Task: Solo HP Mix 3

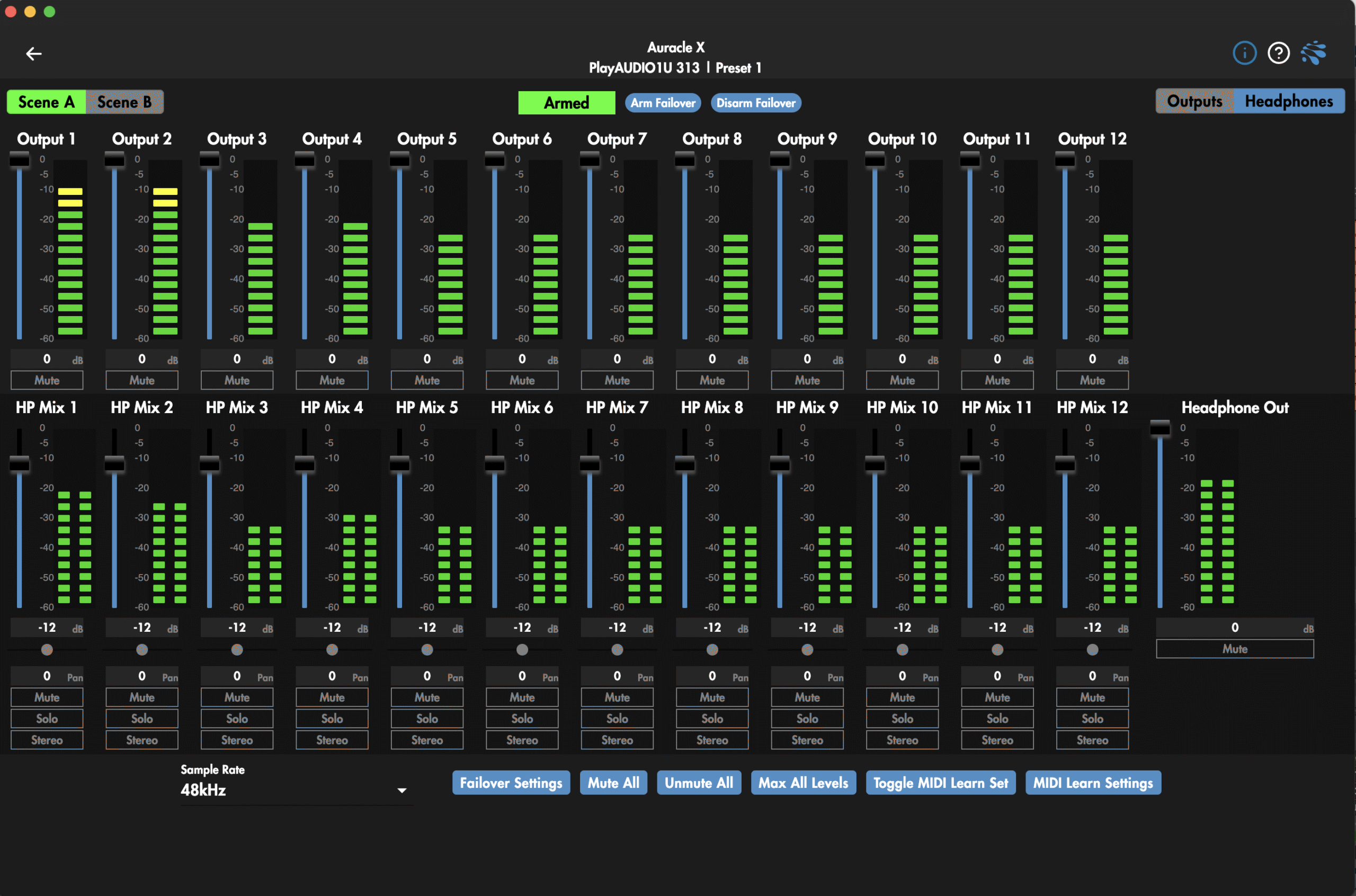Action: click(x=237, y=719)
